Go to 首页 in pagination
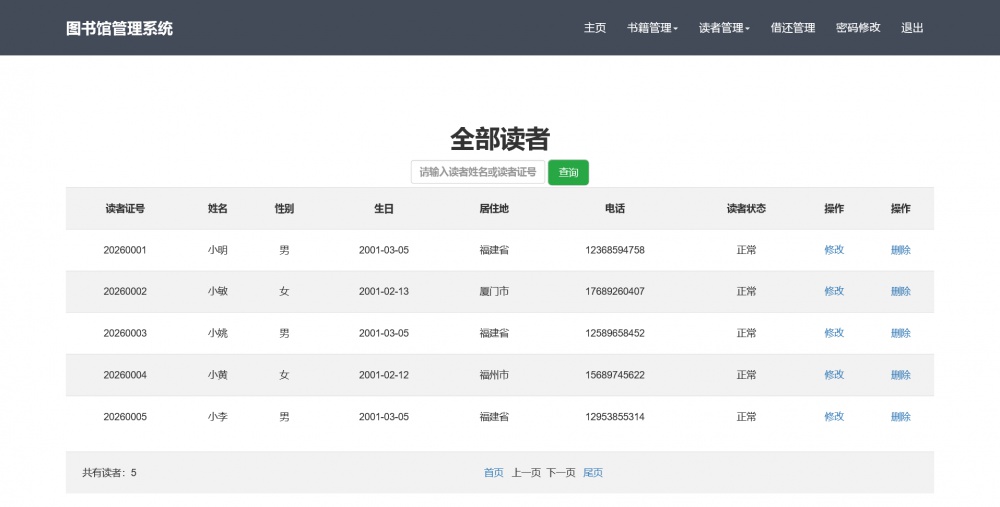Viewport: 1000px width, 507px height. point(493,473)
